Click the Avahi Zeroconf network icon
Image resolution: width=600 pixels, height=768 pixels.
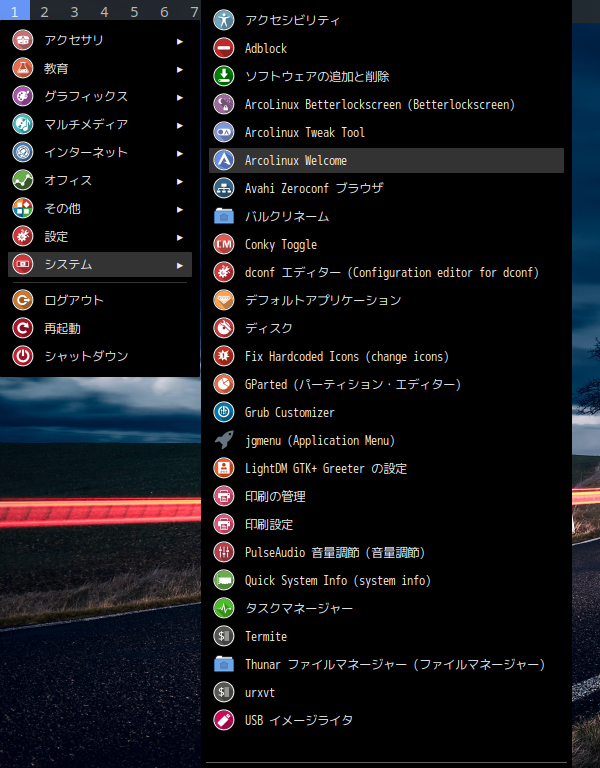pyautogui.click(x=224, y=188)
